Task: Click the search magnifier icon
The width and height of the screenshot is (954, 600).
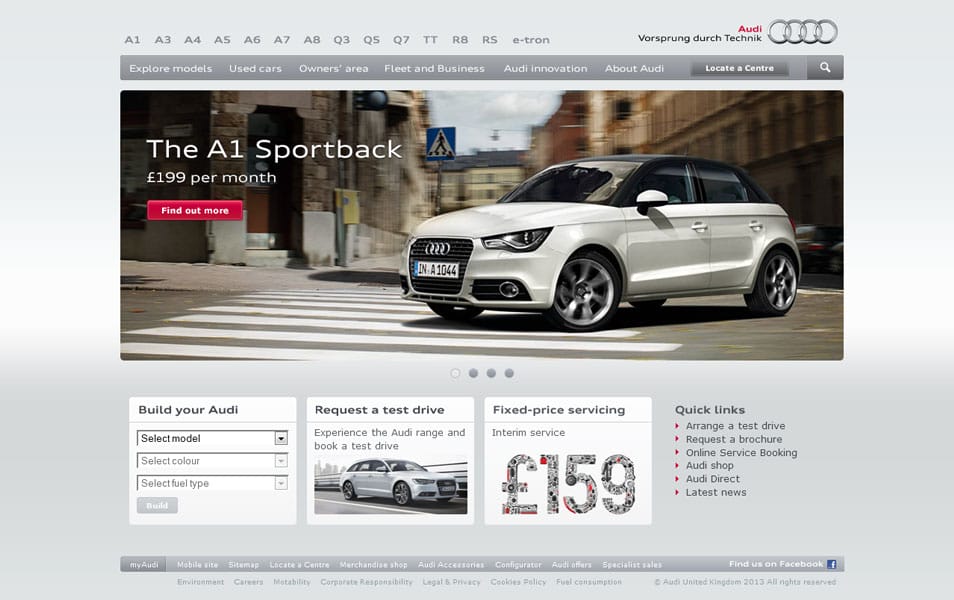Action: coord(825,68)
